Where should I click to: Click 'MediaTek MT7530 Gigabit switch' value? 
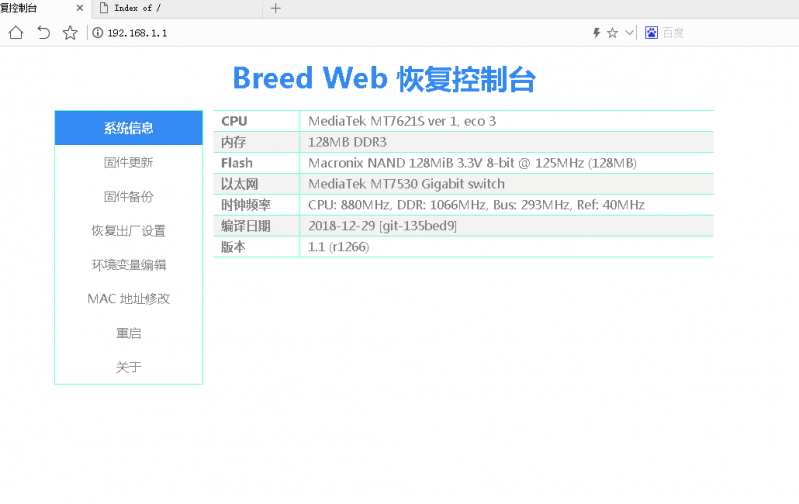(407, 184)
